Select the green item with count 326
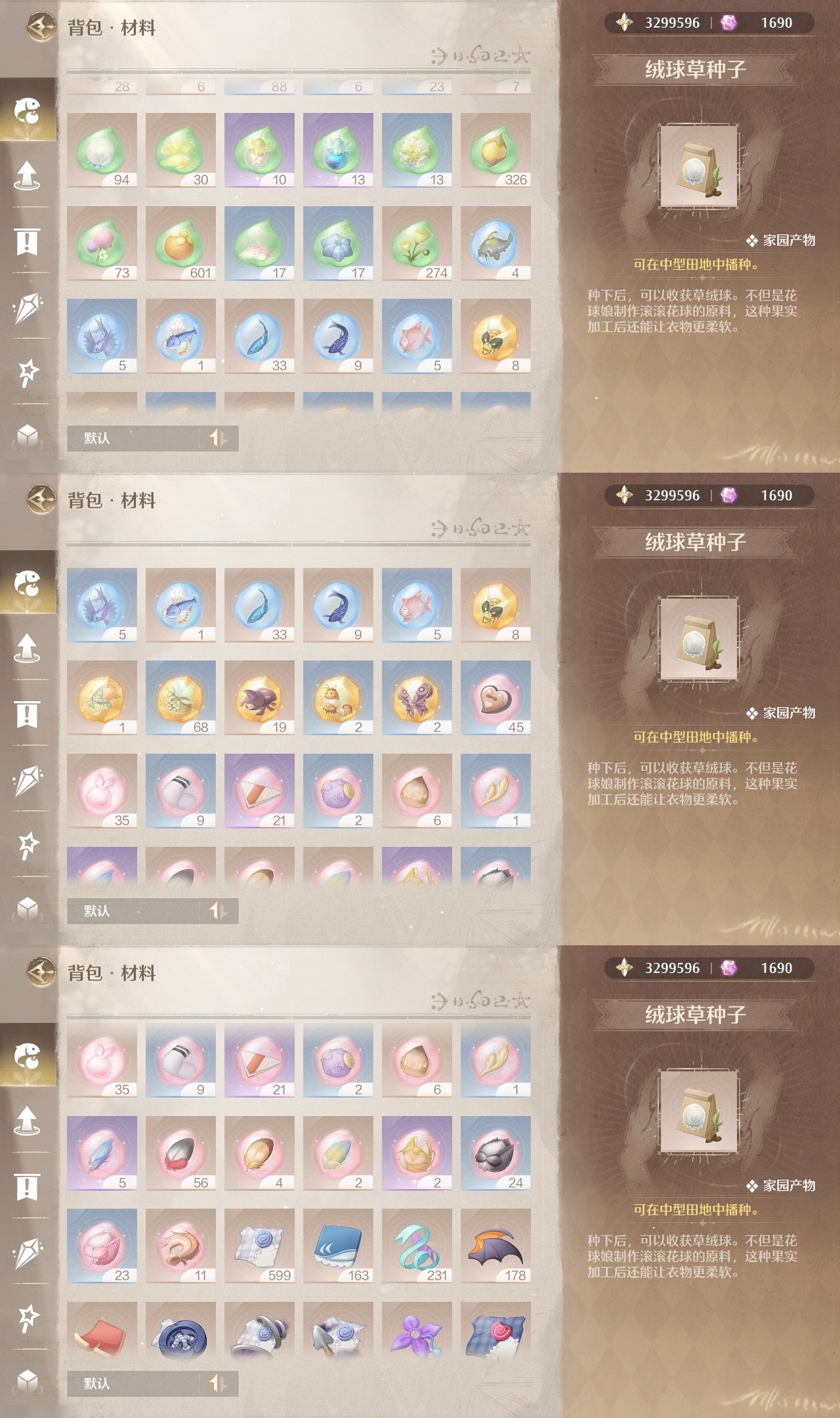The image size is (840, 1418). tap(495, 150)
